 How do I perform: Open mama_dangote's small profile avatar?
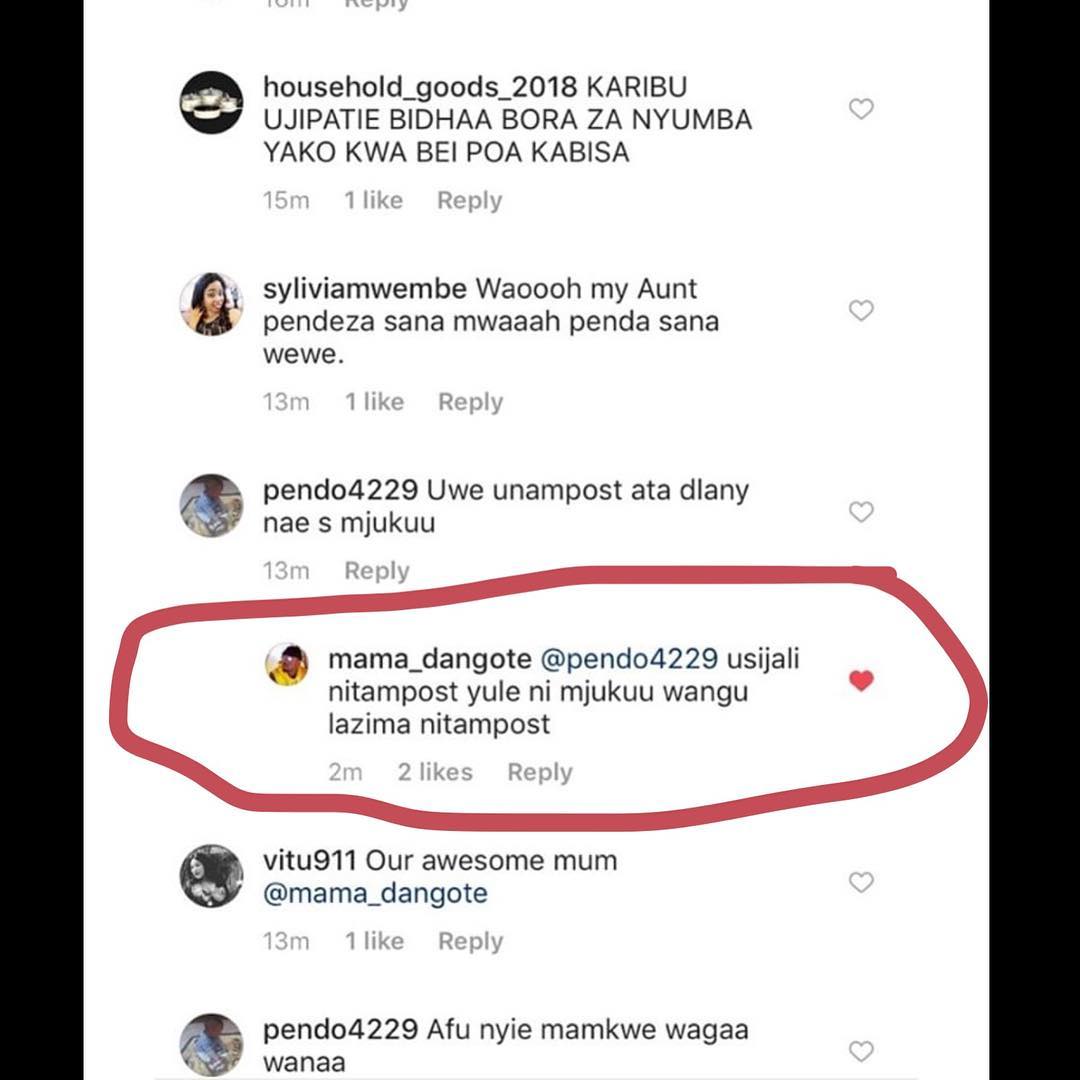click(x=287, y=664)
